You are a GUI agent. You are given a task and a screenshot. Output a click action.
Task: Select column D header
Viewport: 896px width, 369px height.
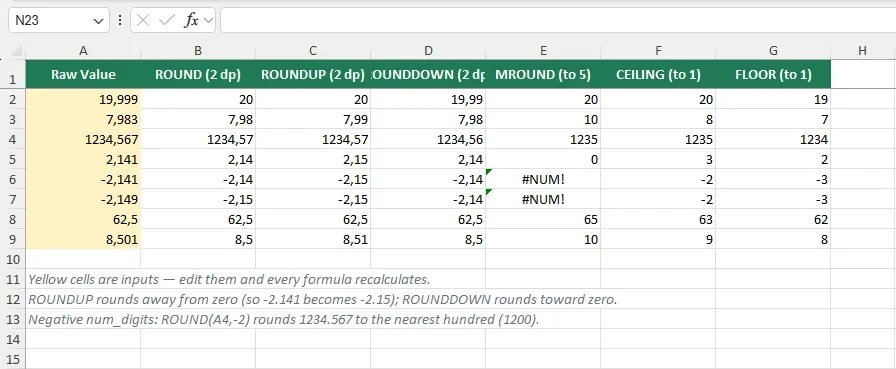[428, 51]
